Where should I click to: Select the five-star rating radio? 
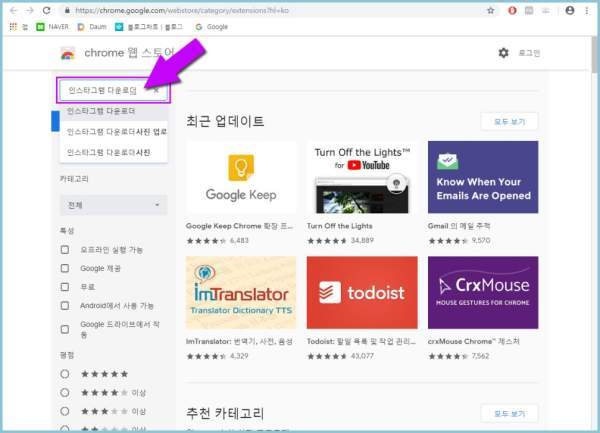tap(65, 374)
